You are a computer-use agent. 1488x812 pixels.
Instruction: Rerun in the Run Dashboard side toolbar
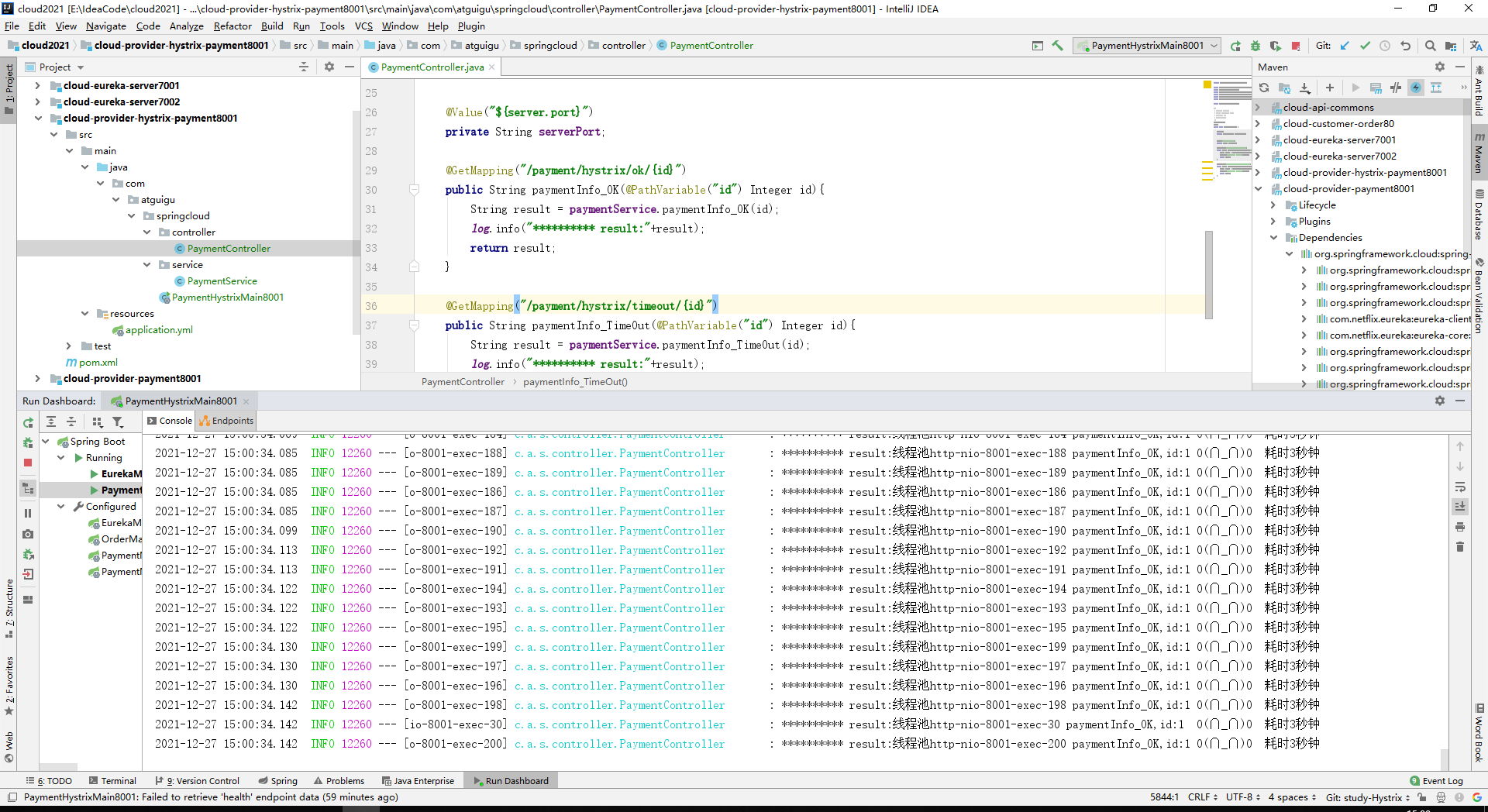coord(28,423)
